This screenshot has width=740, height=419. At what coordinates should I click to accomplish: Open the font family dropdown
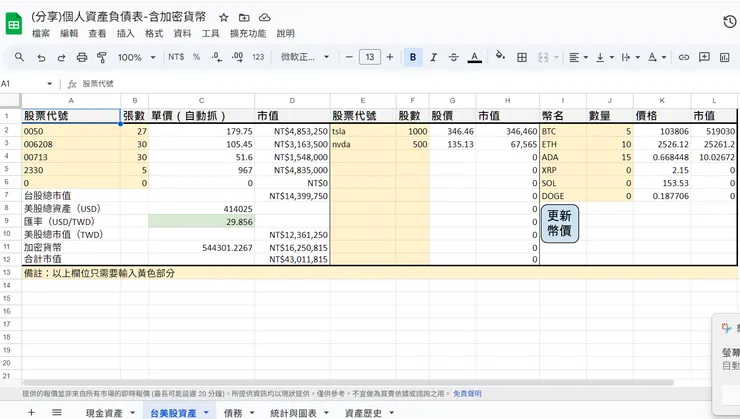(x=304, y=57)
